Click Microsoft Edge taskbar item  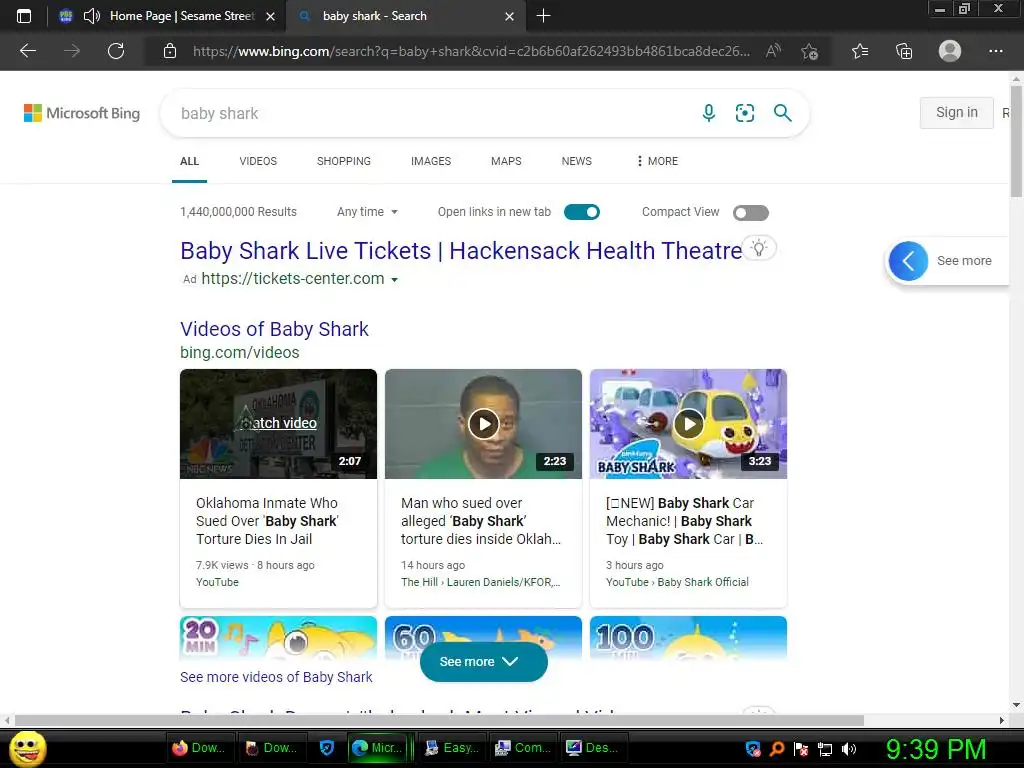point(378,748)
